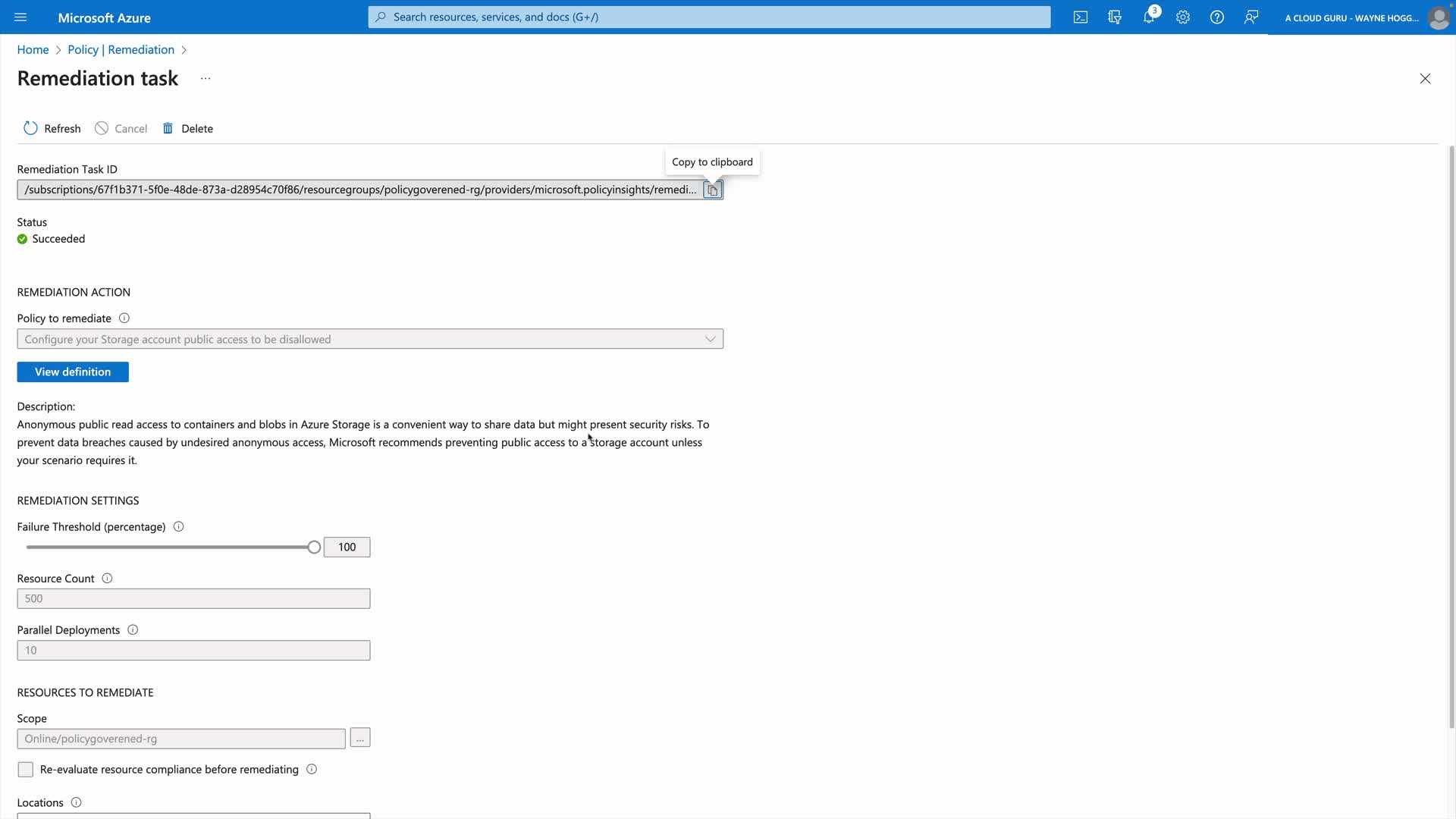Click Refresh in the command bar
Image resolution: width=1456 pixels, height=819 pixels.
(52, 128)
